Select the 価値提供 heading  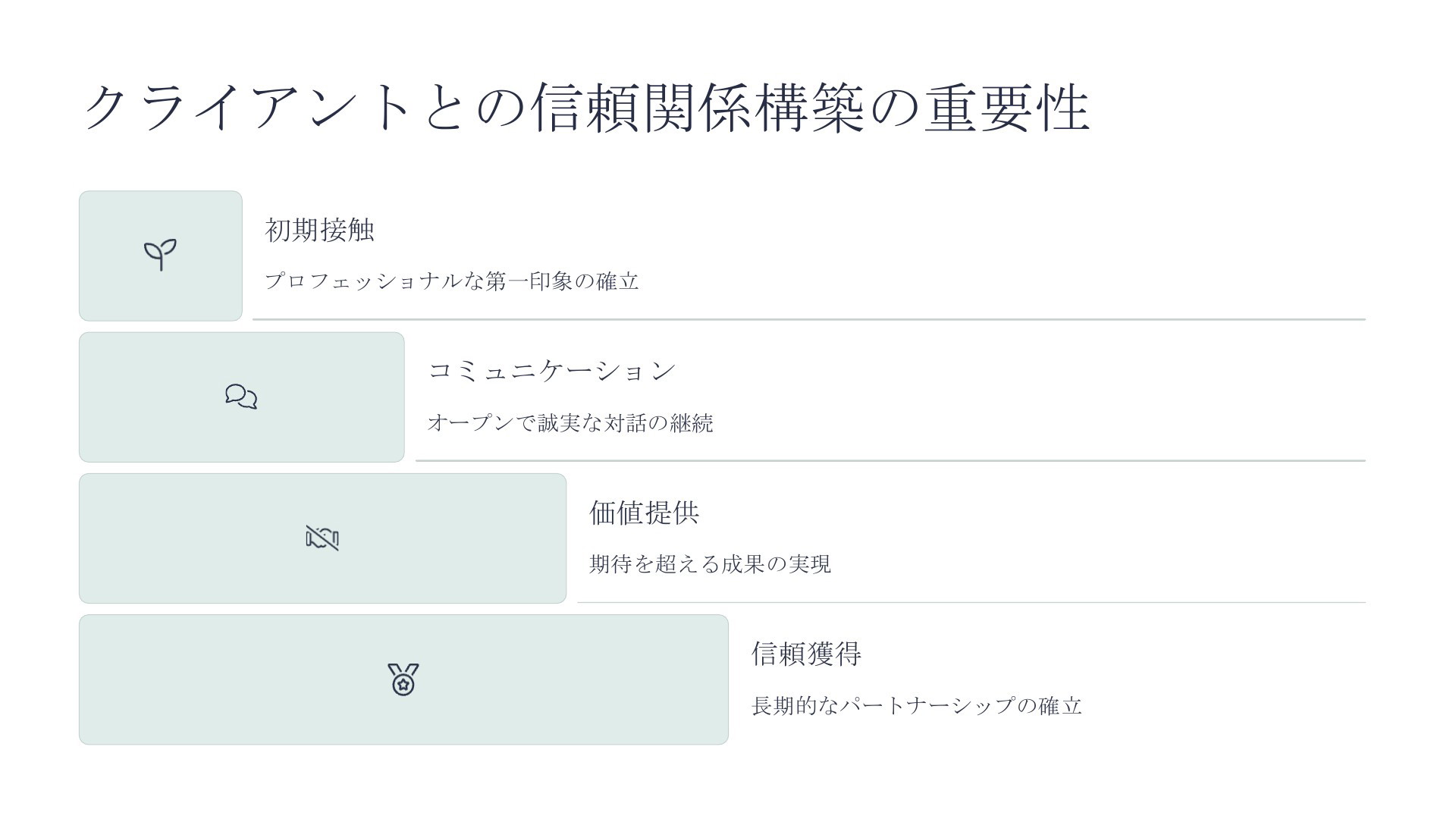(x=644, y=513)
